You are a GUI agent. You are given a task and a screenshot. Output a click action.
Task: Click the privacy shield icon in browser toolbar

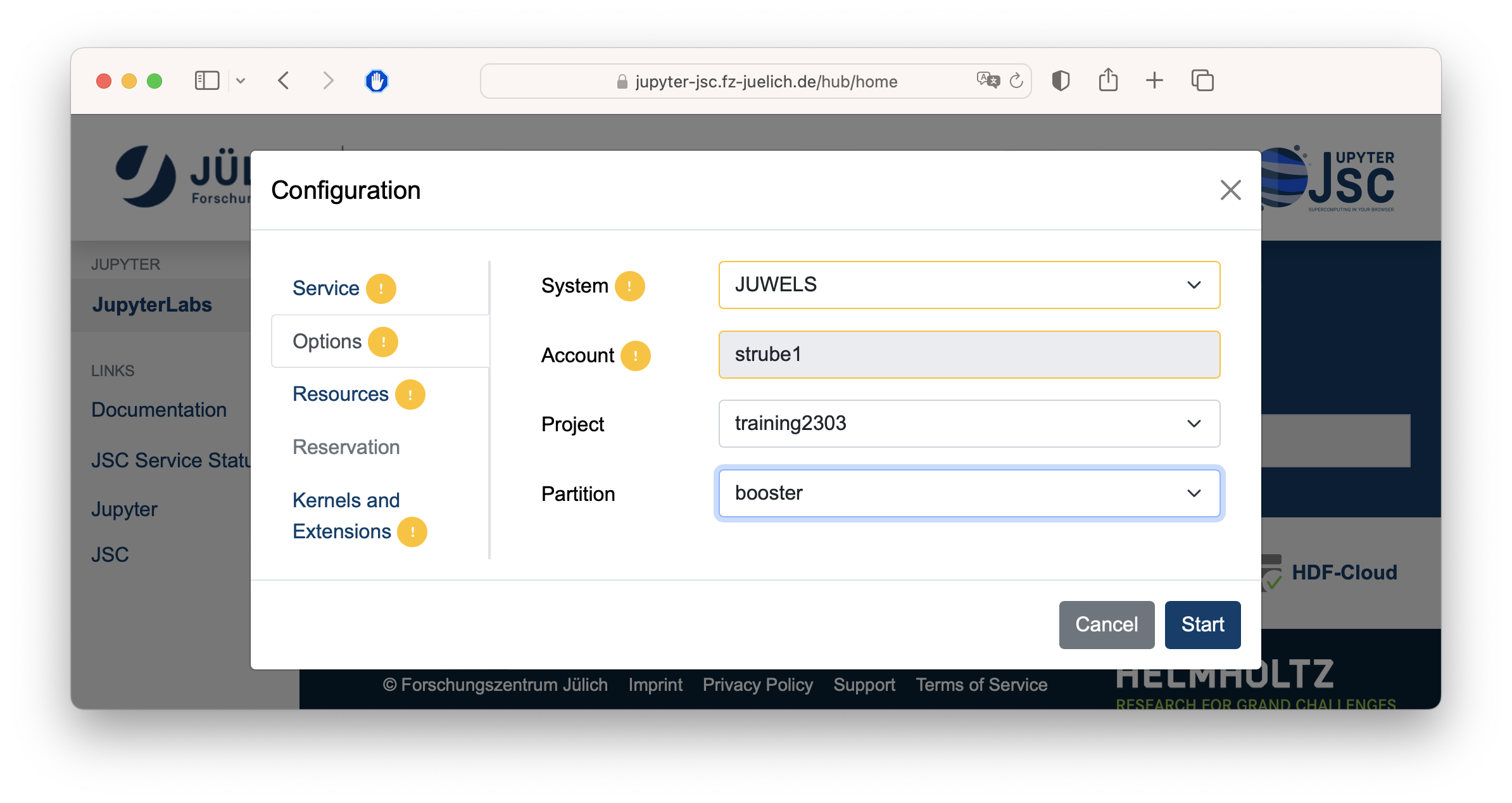tap(1061, 81)
